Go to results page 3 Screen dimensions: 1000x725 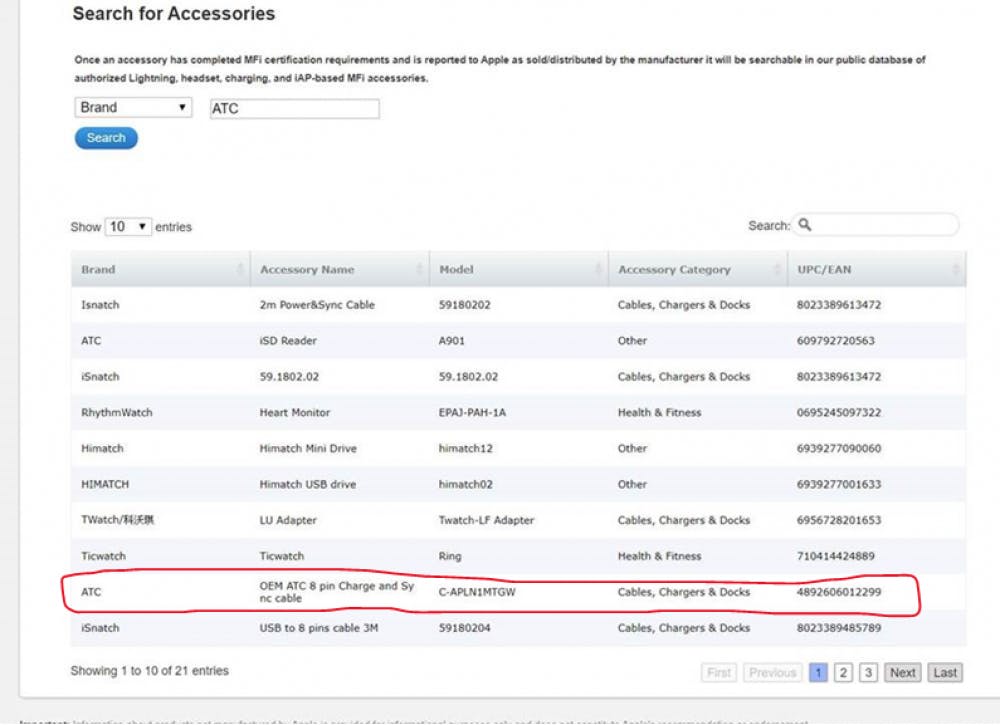(x=869, y=673)
